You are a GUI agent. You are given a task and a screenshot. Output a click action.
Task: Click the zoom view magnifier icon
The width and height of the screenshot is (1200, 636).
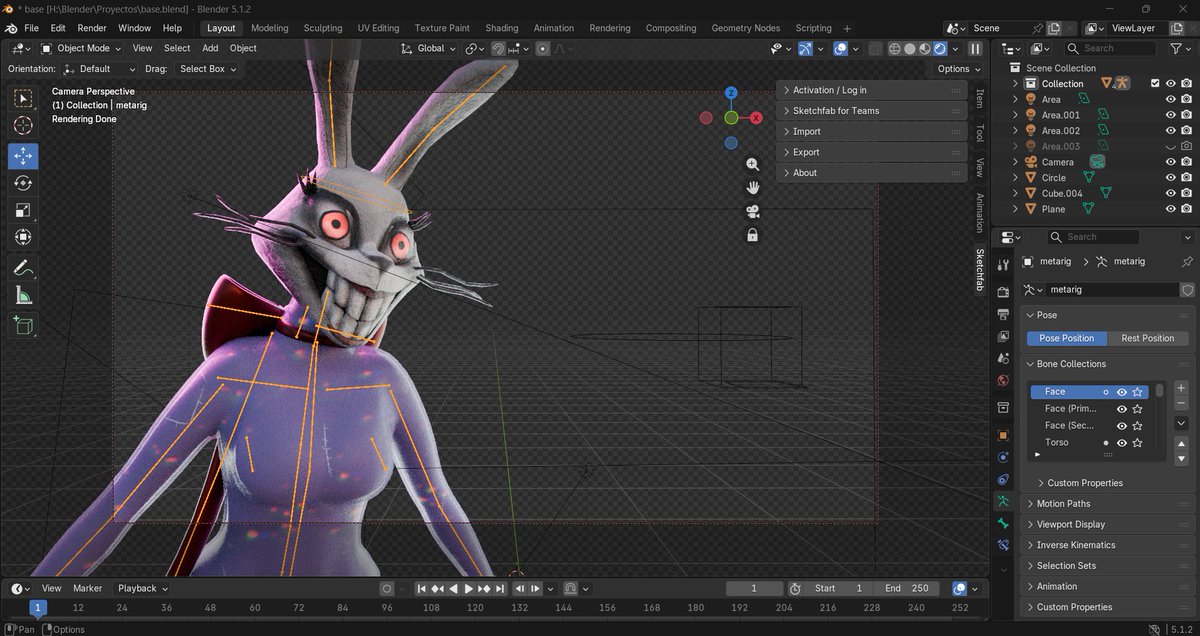coord(752,164)
